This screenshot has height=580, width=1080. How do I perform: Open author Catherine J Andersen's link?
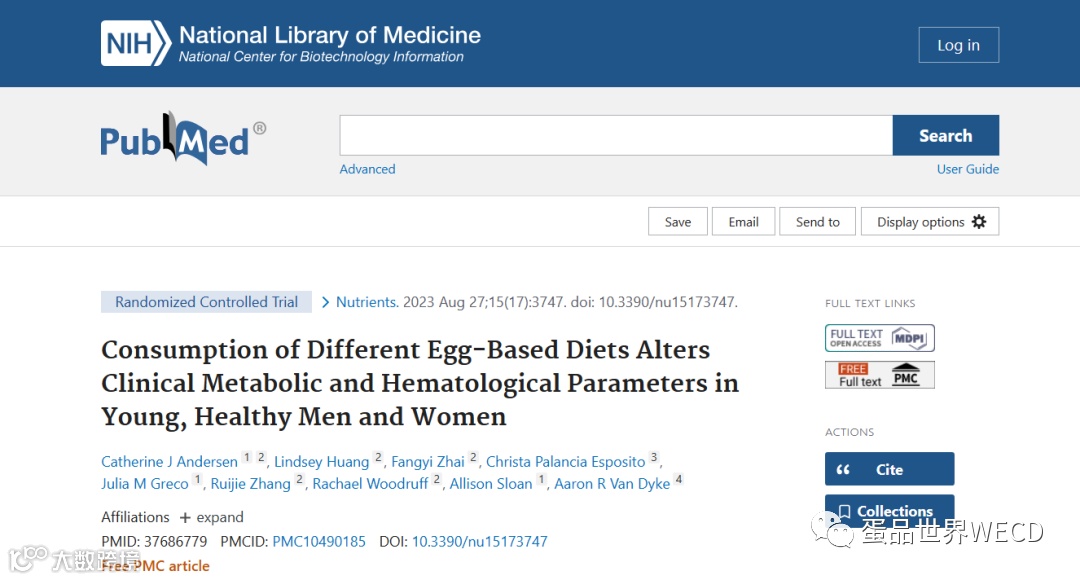click(x=169, y=462)
